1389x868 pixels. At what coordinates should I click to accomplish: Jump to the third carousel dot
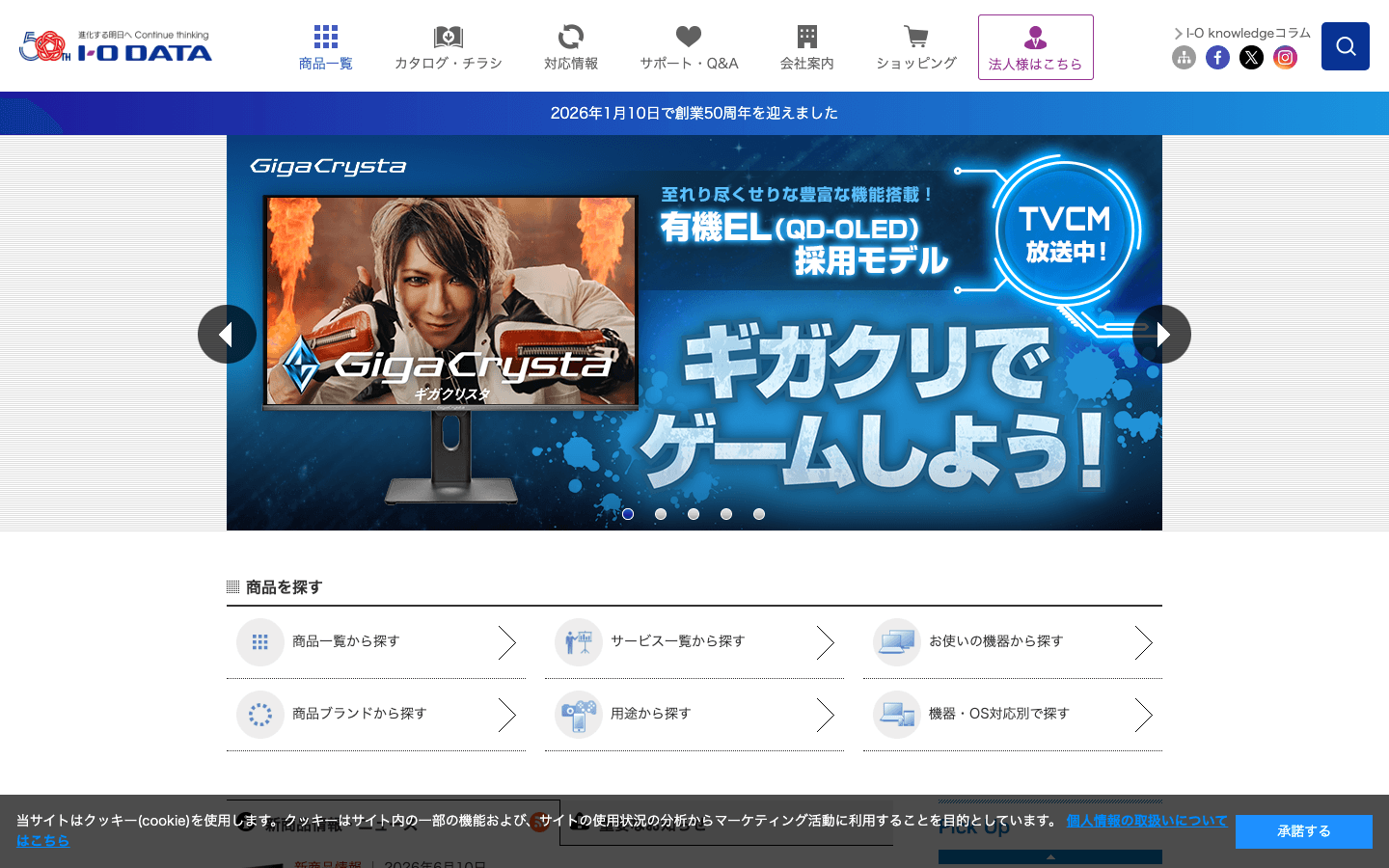click(x=694, y=514)
